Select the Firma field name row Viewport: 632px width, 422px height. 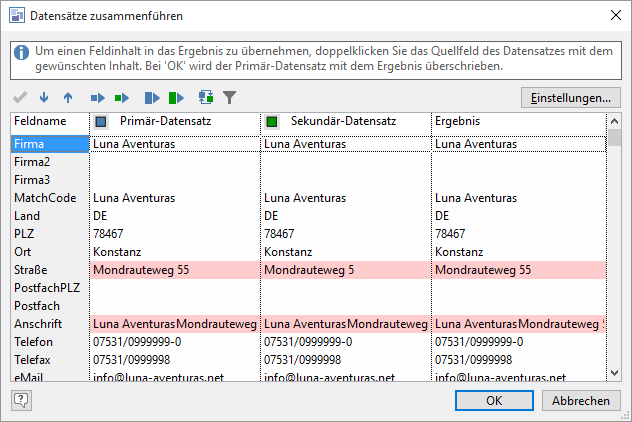point(50,144)
